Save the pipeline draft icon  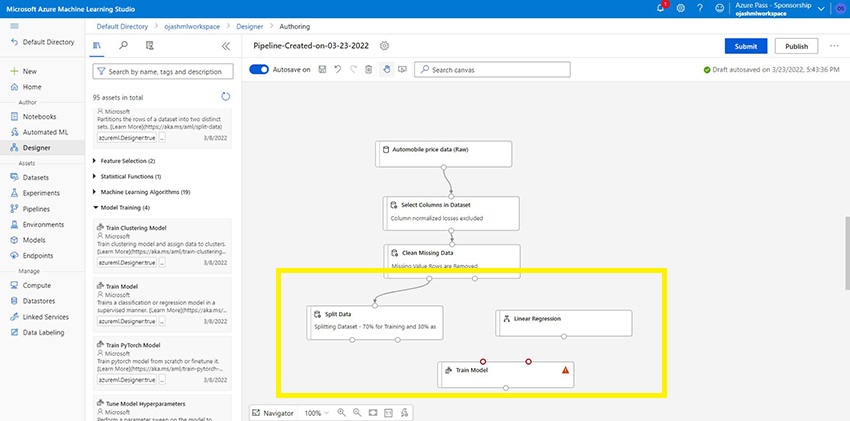[322, 69]
